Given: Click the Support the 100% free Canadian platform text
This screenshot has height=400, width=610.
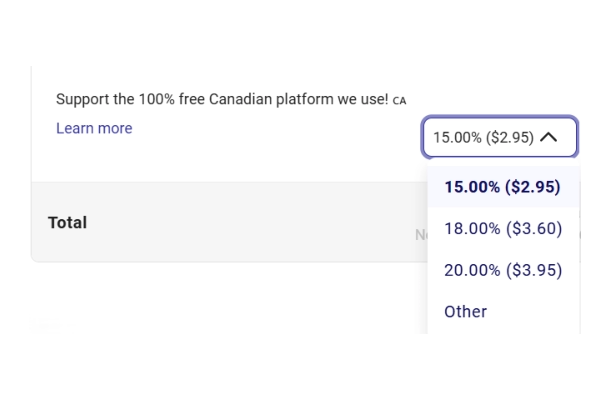Looking at the screenshot, I should coord(221,99).
